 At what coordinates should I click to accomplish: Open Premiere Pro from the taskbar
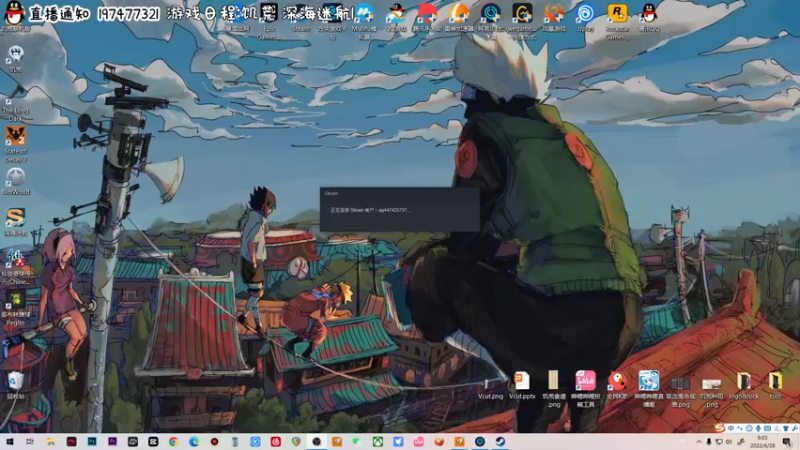(112, 442)
